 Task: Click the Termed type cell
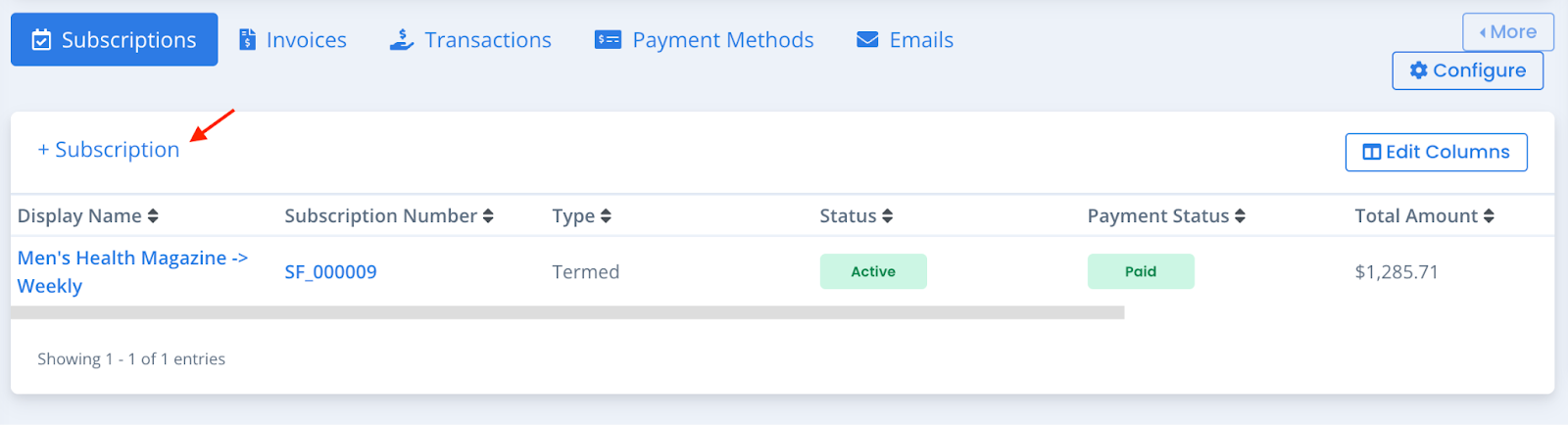(x=586, y=272)
